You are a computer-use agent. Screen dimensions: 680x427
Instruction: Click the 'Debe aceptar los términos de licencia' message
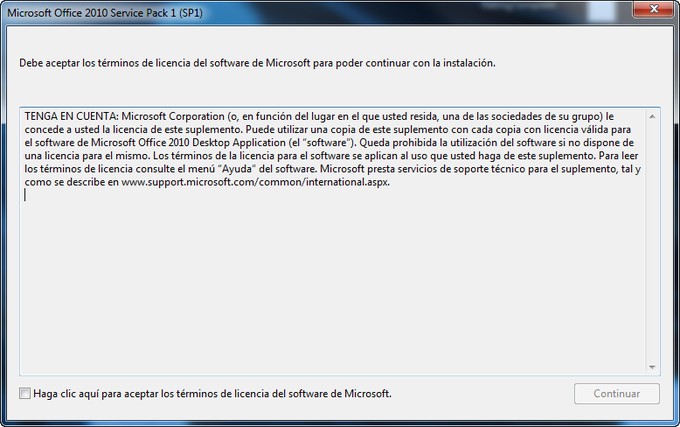tap(257, 63)
